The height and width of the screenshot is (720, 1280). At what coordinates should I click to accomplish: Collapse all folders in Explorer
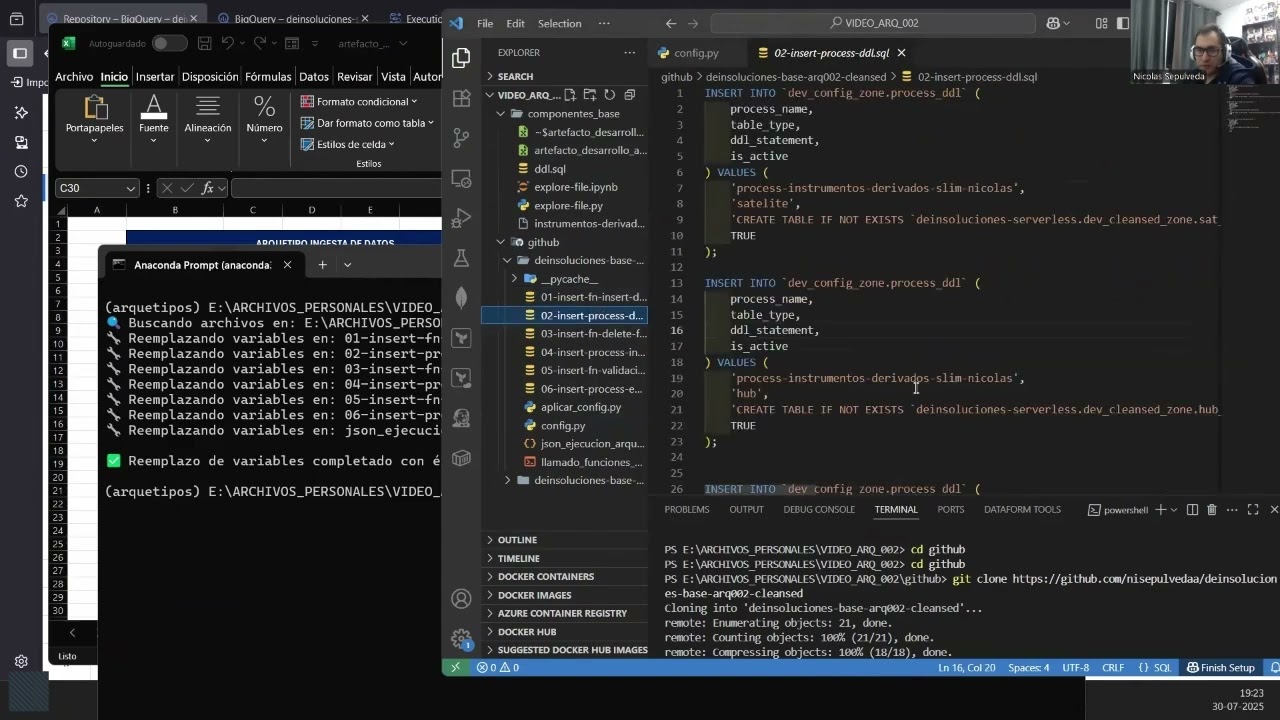629,95
